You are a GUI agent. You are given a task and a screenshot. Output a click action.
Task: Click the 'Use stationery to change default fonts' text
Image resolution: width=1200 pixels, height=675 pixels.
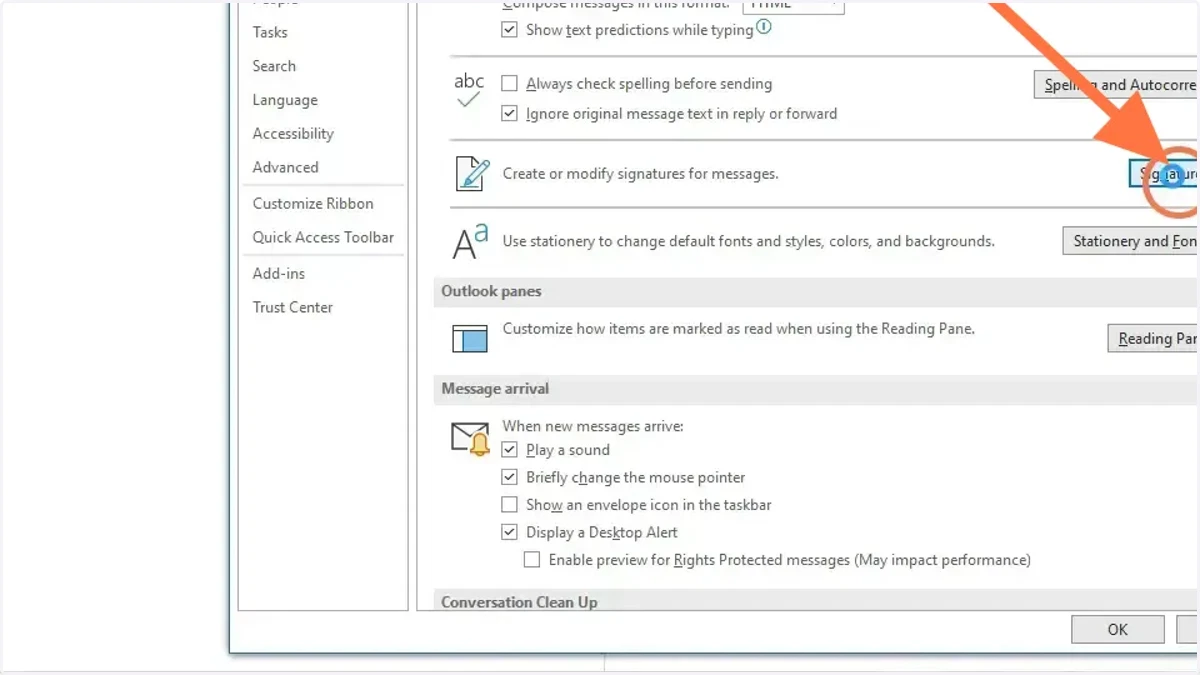[x=748, y=241]
